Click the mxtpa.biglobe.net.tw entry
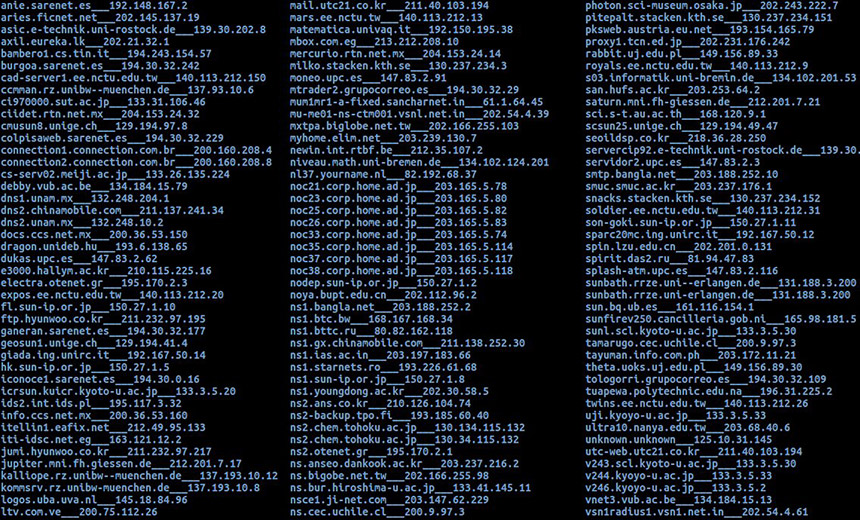The width and height of the screenshot is (860, 520). 404,126
